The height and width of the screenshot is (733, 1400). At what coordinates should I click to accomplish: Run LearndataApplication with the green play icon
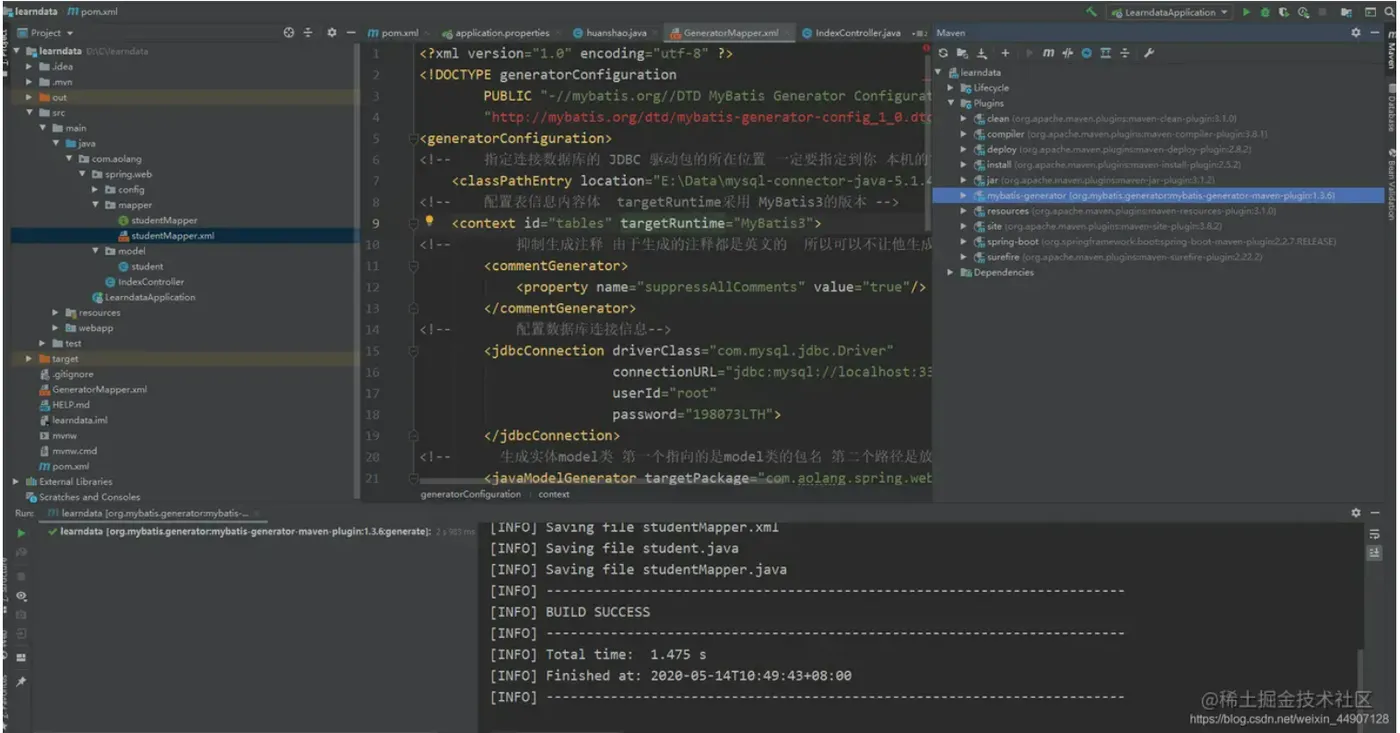point(1246,12)
